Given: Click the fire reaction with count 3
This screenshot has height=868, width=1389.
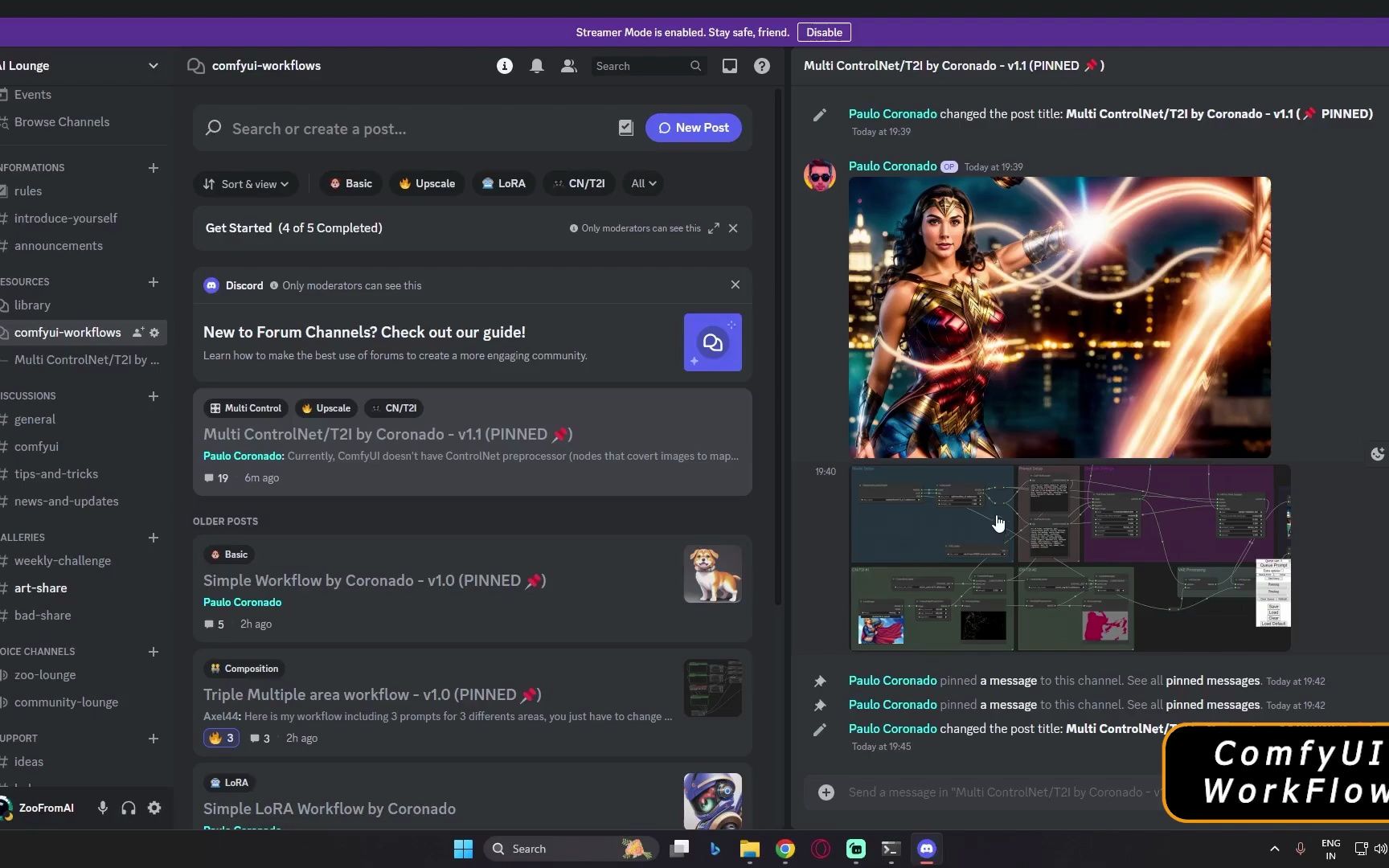Looking at the screenshot, I should tap(221, 738).
